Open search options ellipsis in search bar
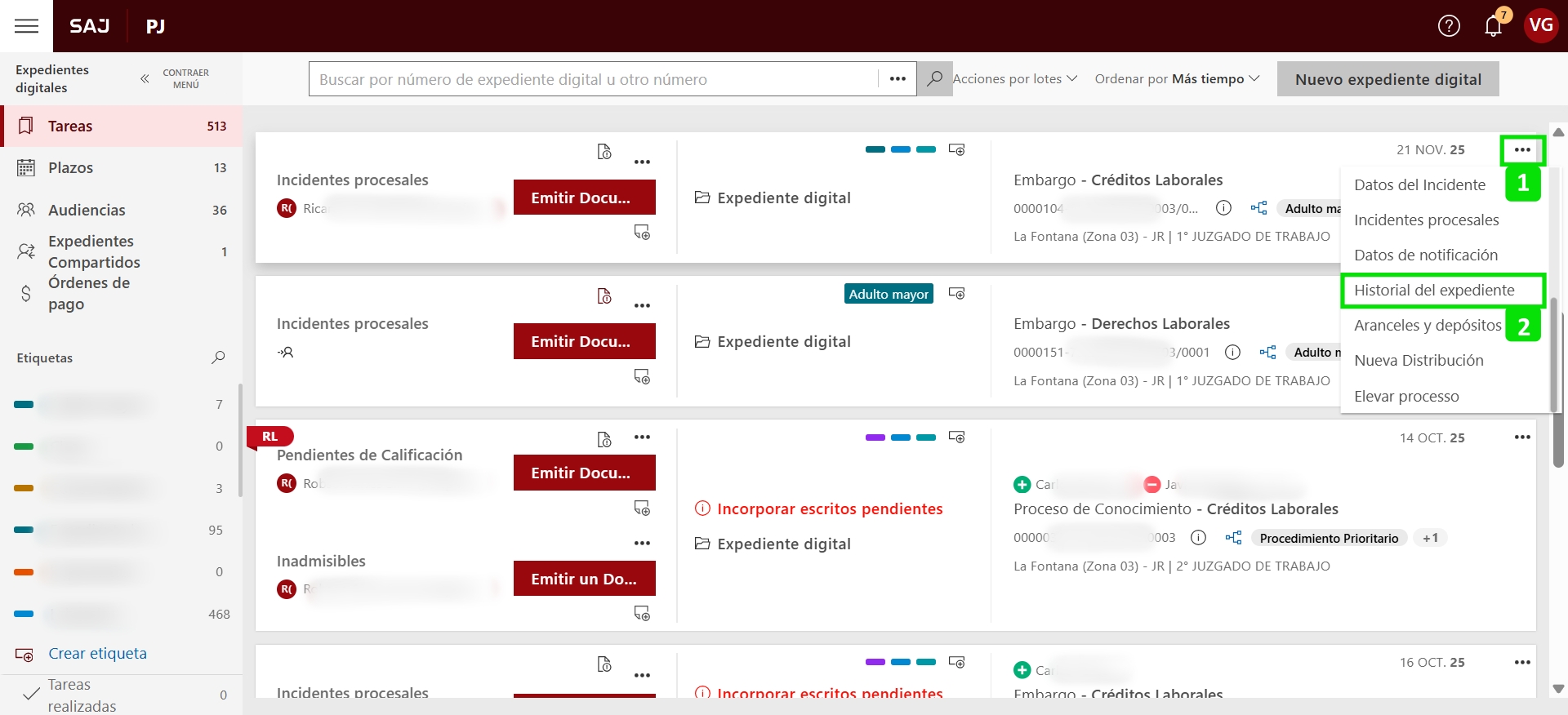This screenshot has height=715, width=1568. point(898,79)
